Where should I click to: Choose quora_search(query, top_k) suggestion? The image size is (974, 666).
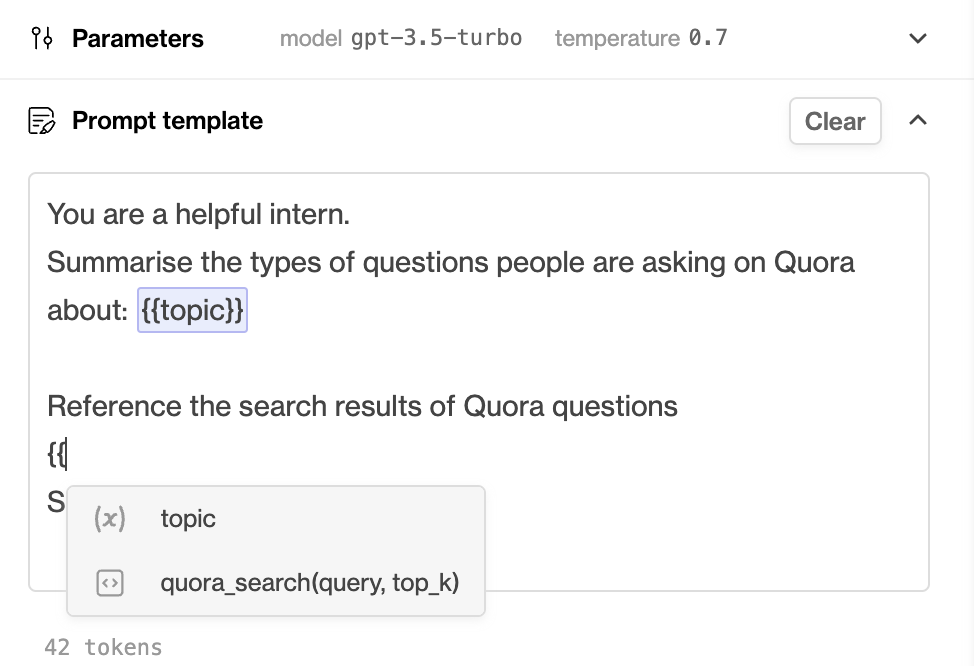[x=276, y=583]
